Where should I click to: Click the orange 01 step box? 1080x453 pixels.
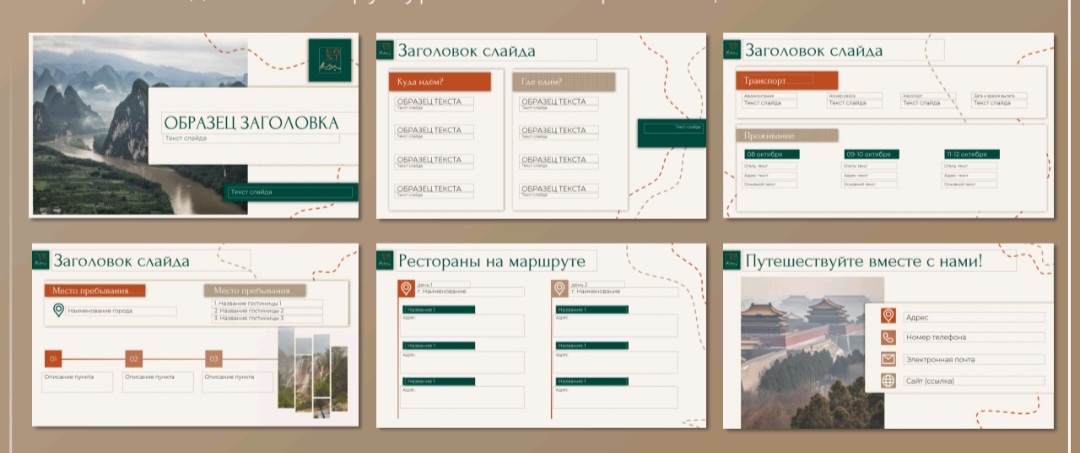(x=54, y=359)
